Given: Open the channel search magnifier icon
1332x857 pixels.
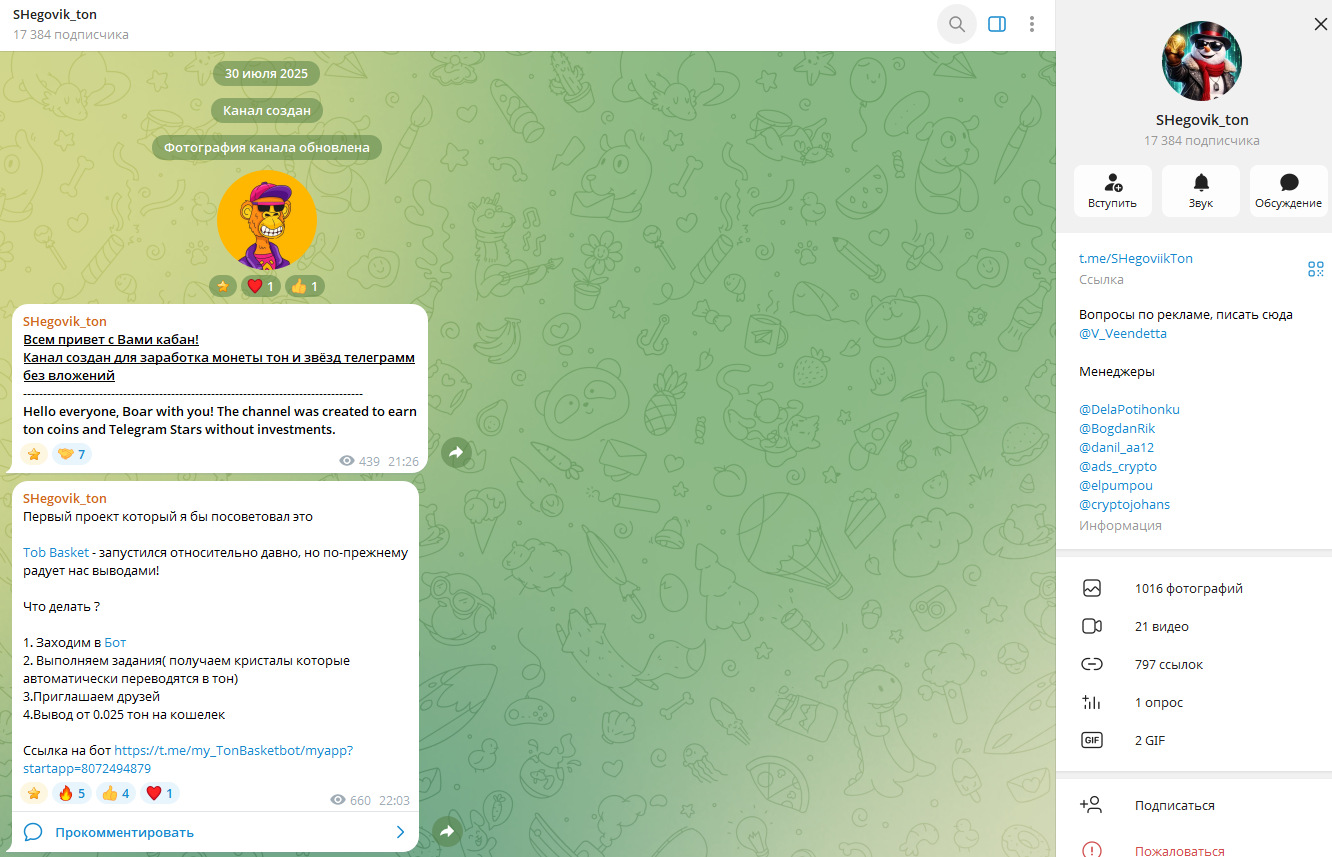Looking at the screenshot, I should tap(957, 24).
